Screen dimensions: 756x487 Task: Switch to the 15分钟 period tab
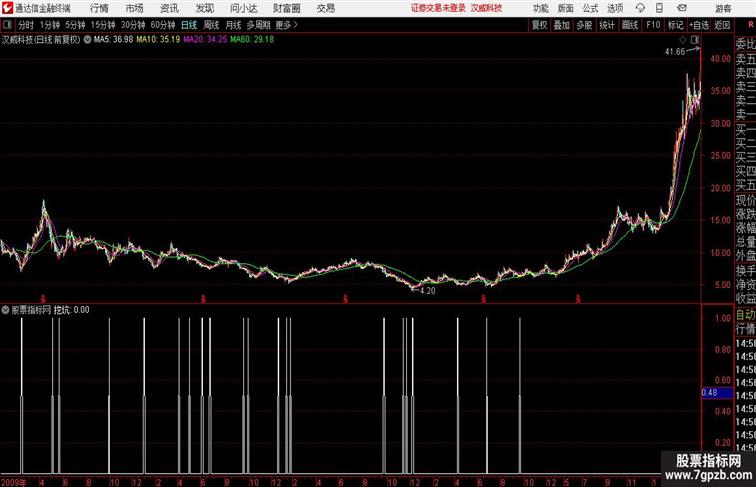point(103,25)
